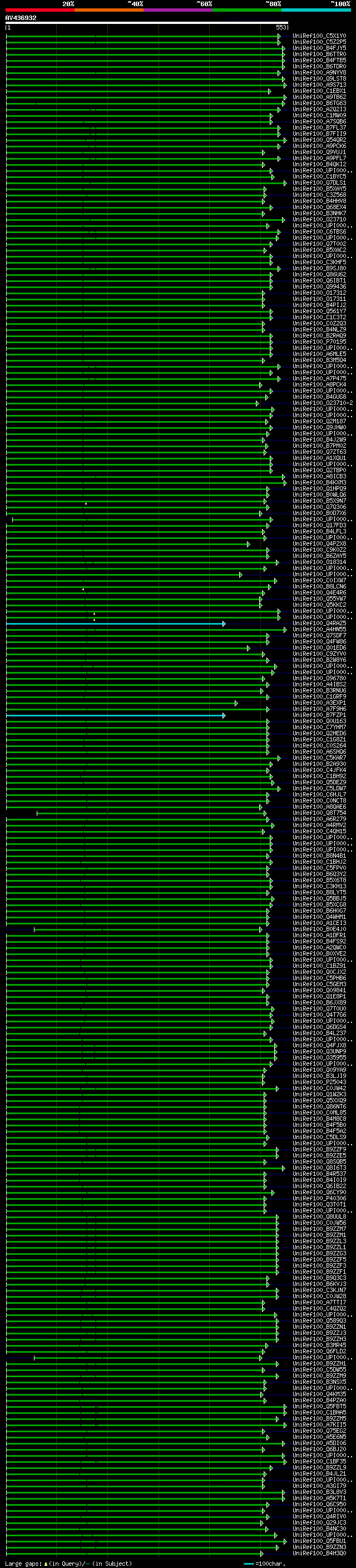Click the UniRef100_Q5DEZ9 entry
Image resolution: width=356 pixels, height=1568 pixels.
tap(319, 782)
